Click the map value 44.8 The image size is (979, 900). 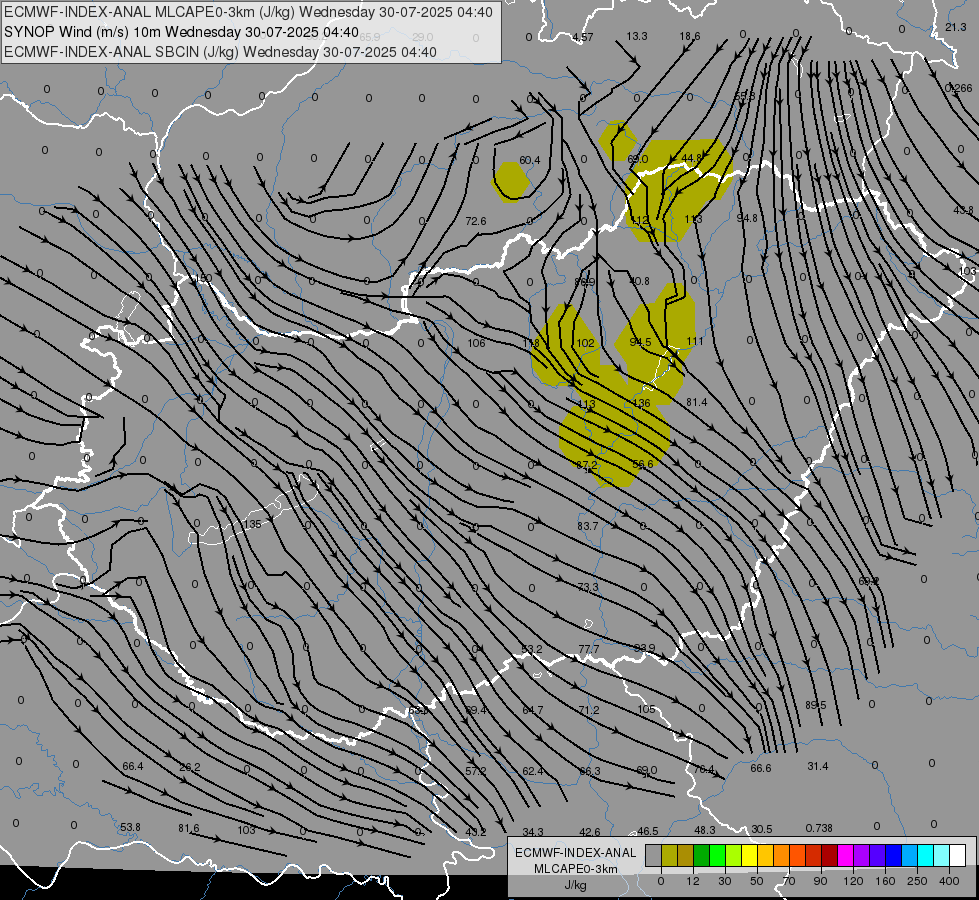point(692,158)
